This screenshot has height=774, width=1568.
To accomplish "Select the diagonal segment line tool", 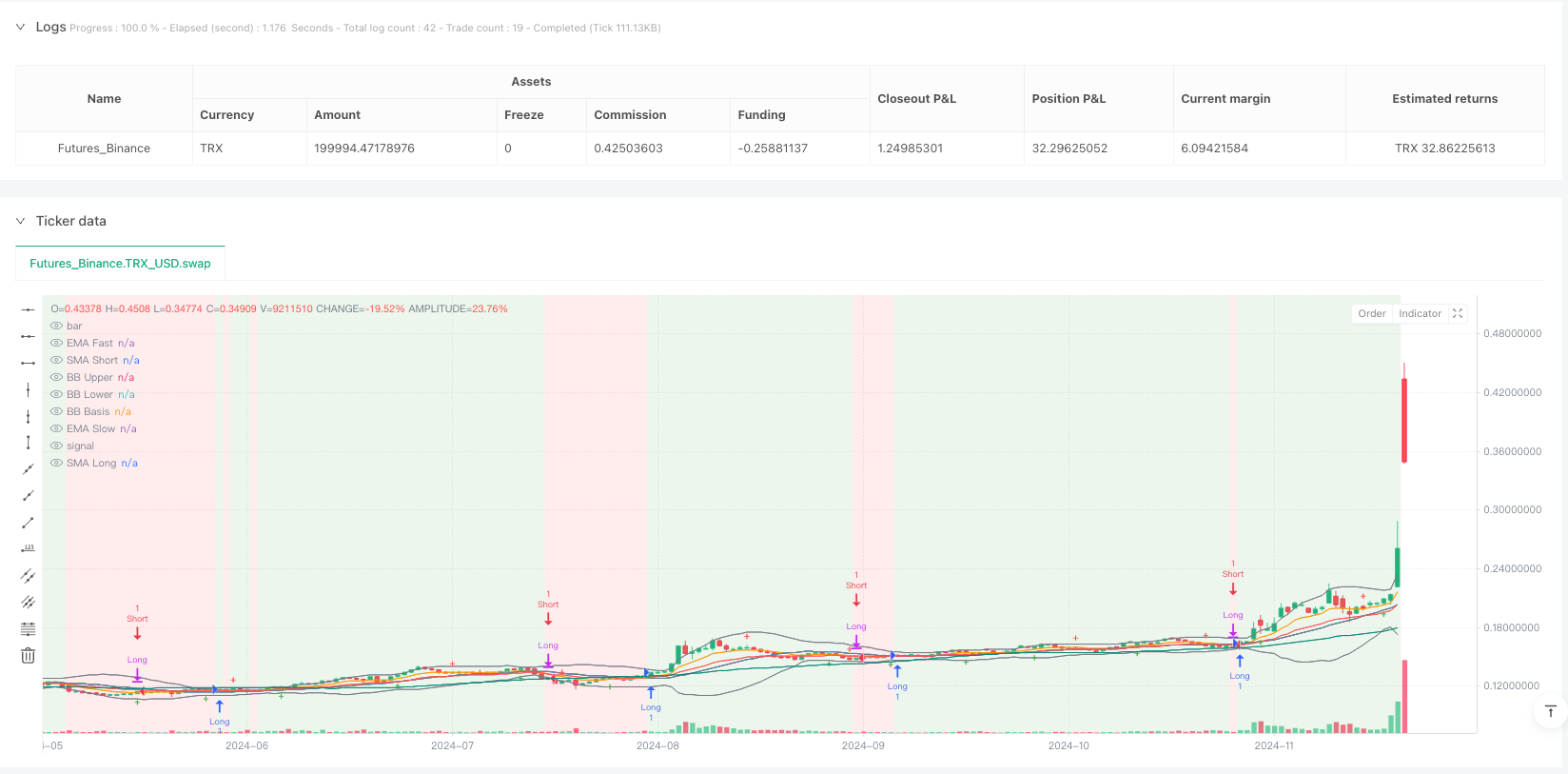I will tap(28, 522).
